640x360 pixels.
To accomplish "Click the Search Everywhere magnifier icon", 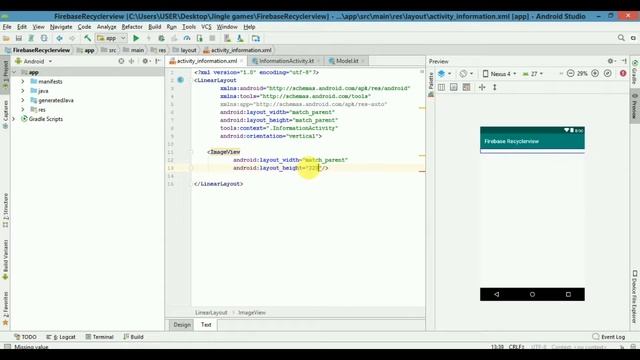I will point(621,38).
